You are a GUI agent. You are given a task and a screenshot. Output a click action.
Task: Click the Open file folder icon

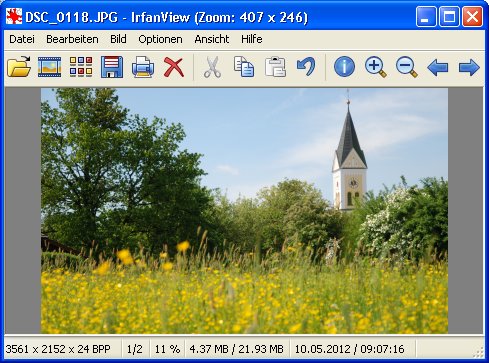click(19, 67)
